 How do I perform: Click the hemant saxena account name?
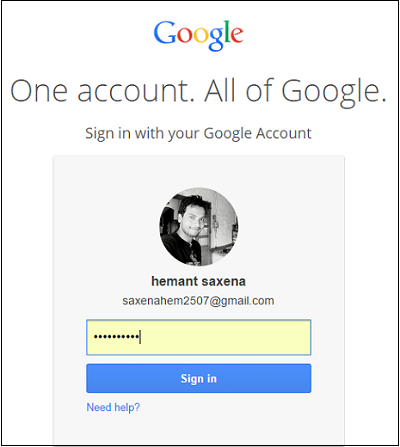[x=199, y=281]
